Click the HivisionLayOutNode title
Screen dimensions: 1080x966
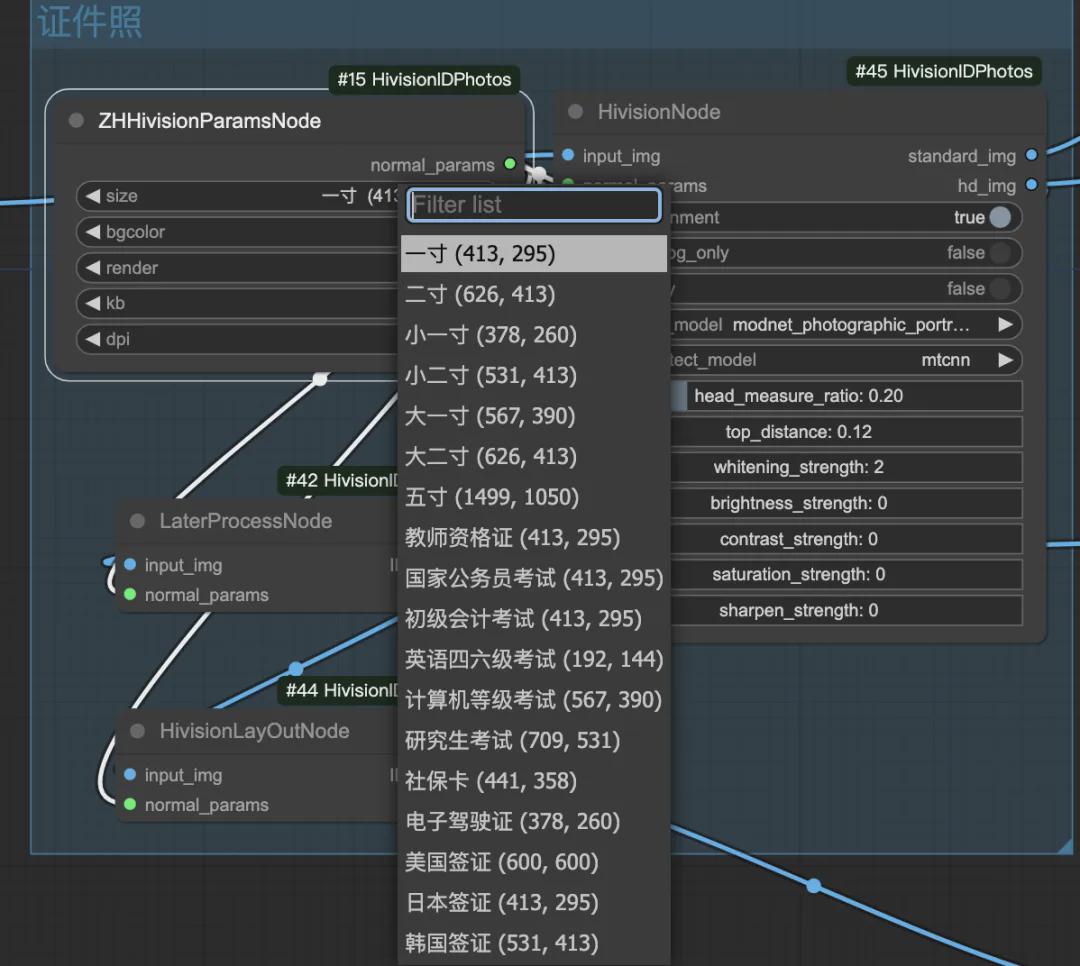(254, 731)
